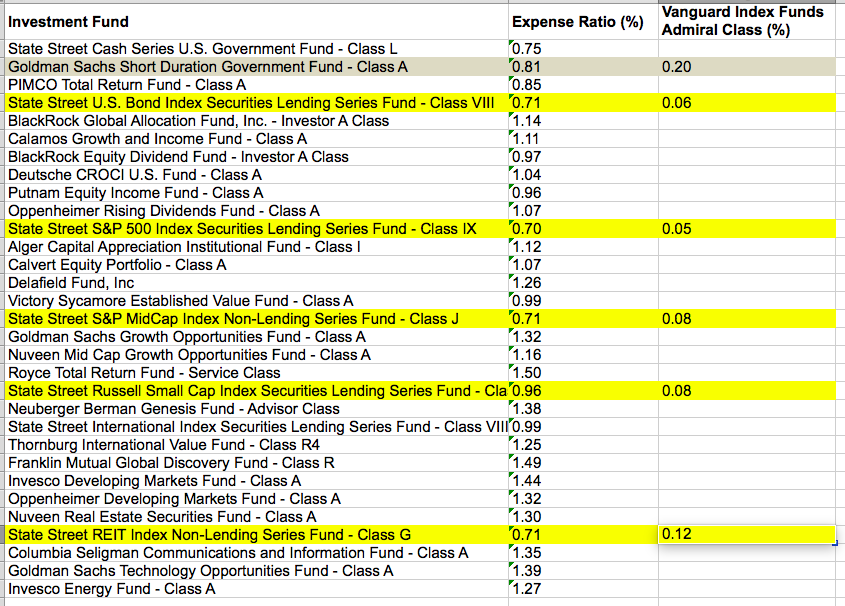Click expense ratio value 1.25

[583, 445]
